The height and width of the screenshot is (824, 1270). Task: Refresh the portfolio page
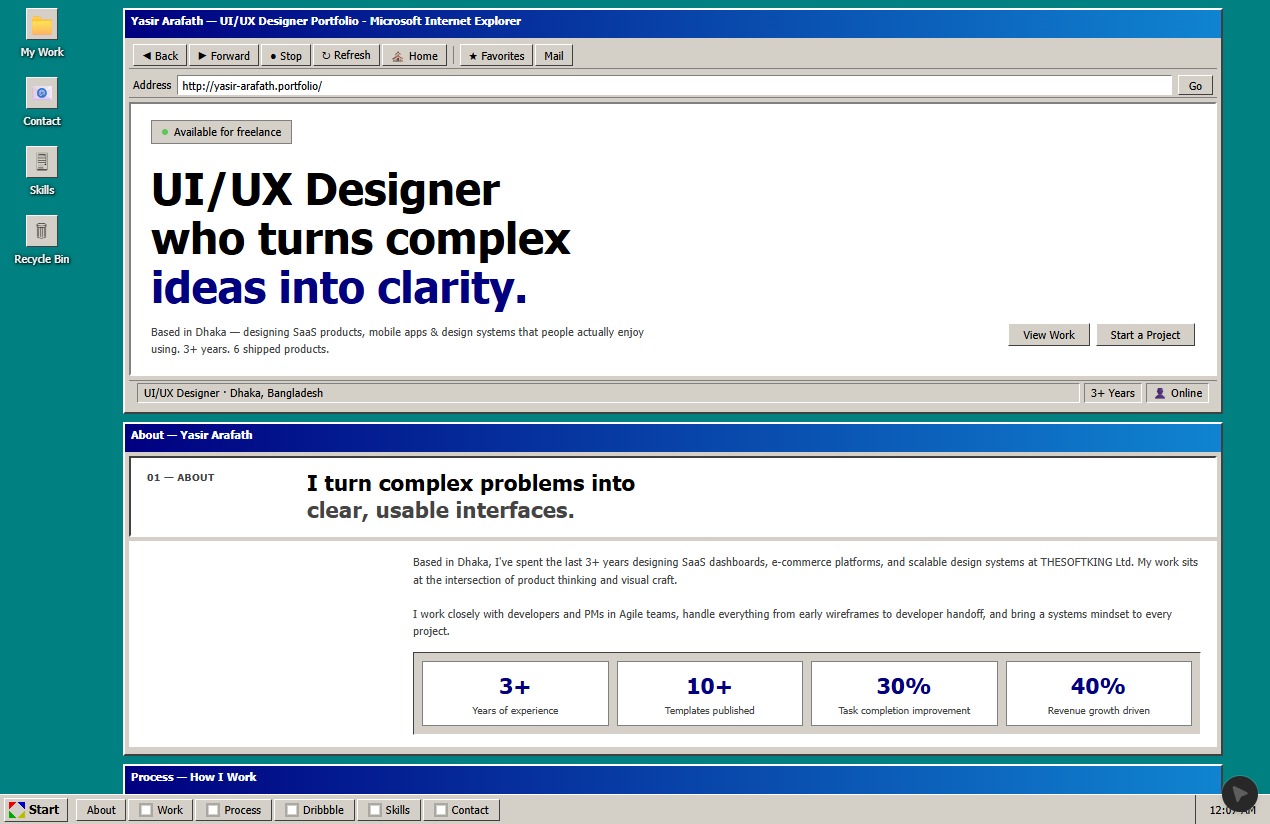pyautogui.click(x=346, y=56)
